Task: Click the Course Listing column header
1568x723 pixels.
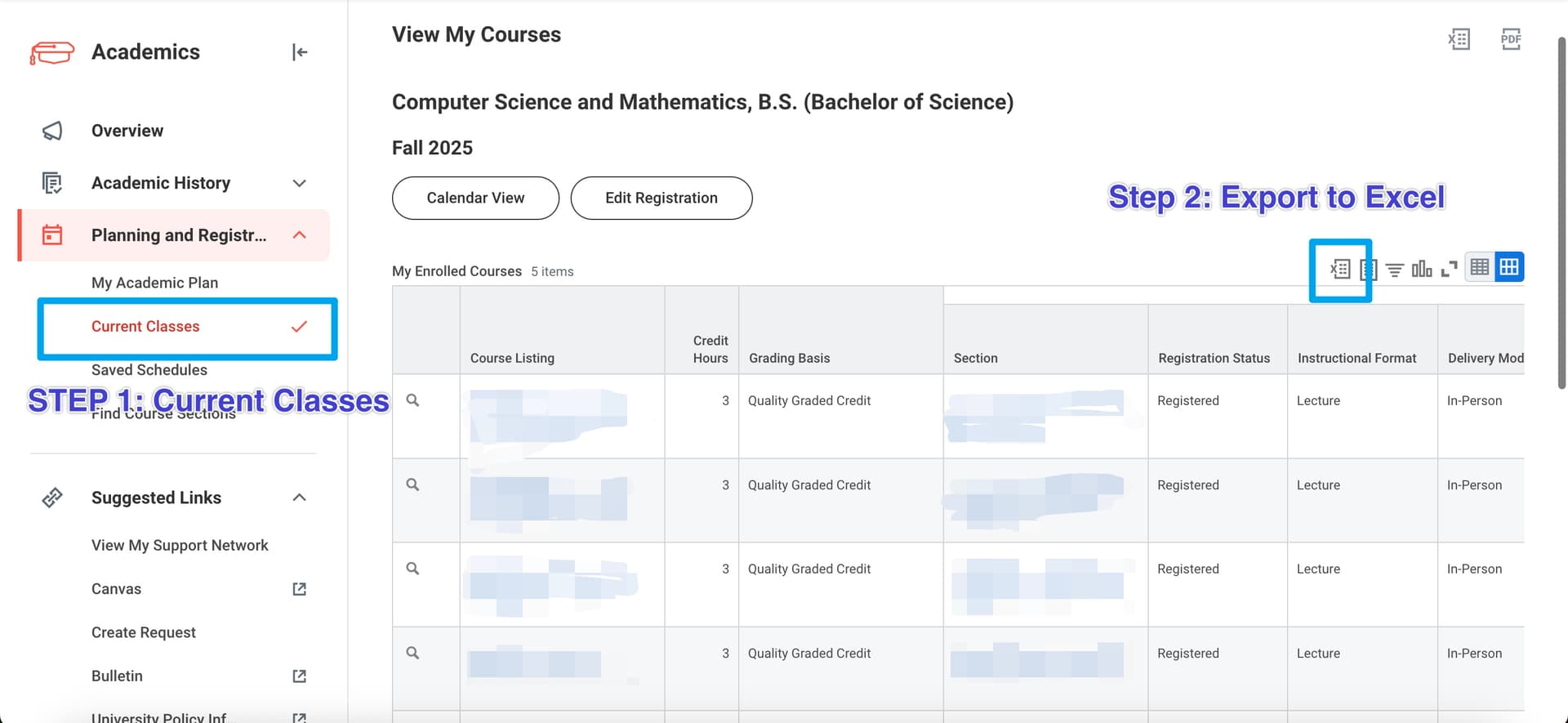Action: [512, 358]
